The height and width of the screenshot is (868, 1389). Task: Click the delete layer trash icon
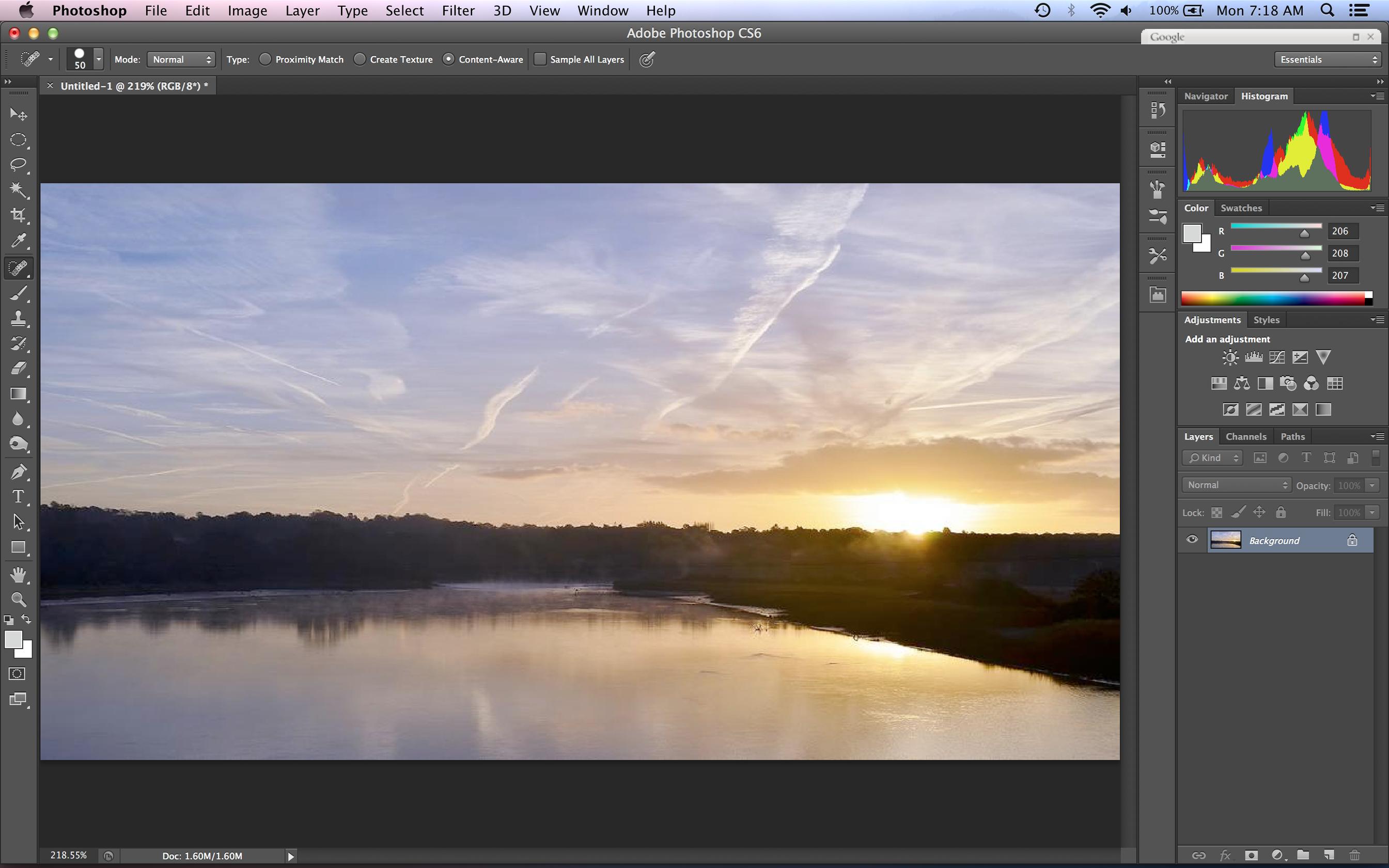pos(1354,855)
